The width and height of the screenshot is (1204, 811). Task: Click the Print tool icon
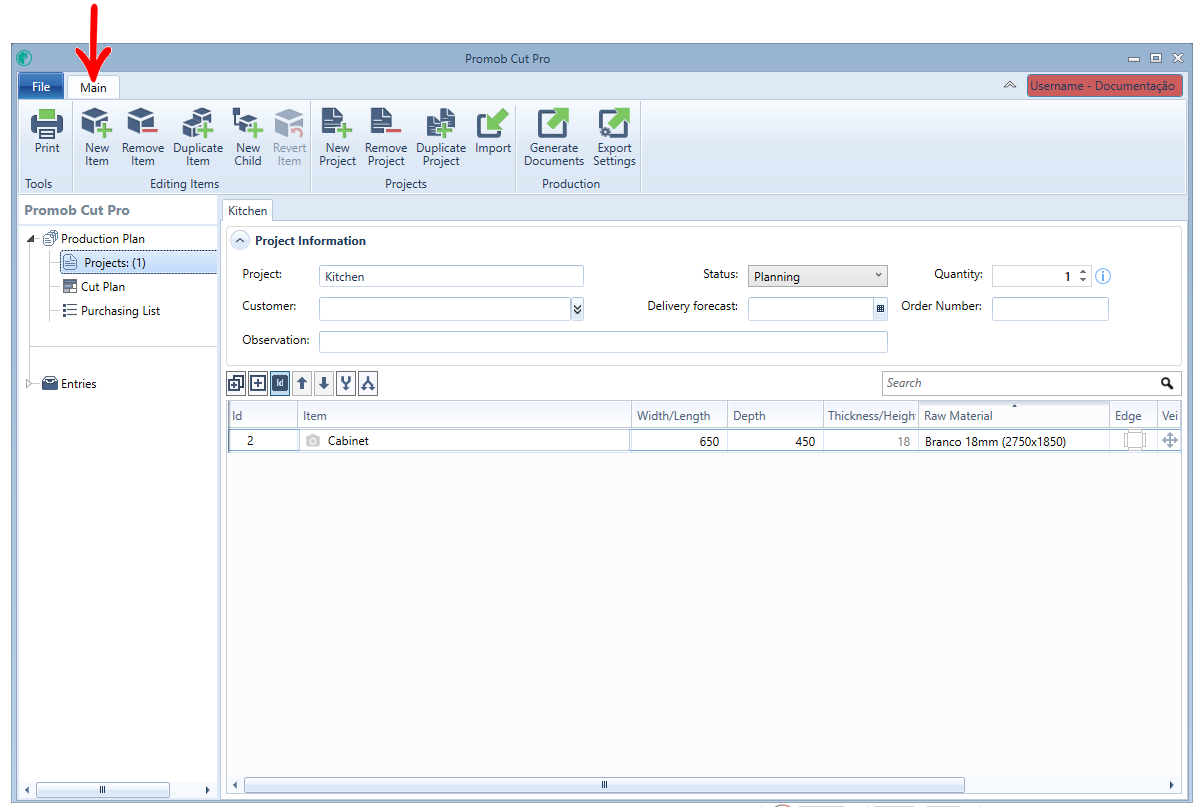(47, 133)
